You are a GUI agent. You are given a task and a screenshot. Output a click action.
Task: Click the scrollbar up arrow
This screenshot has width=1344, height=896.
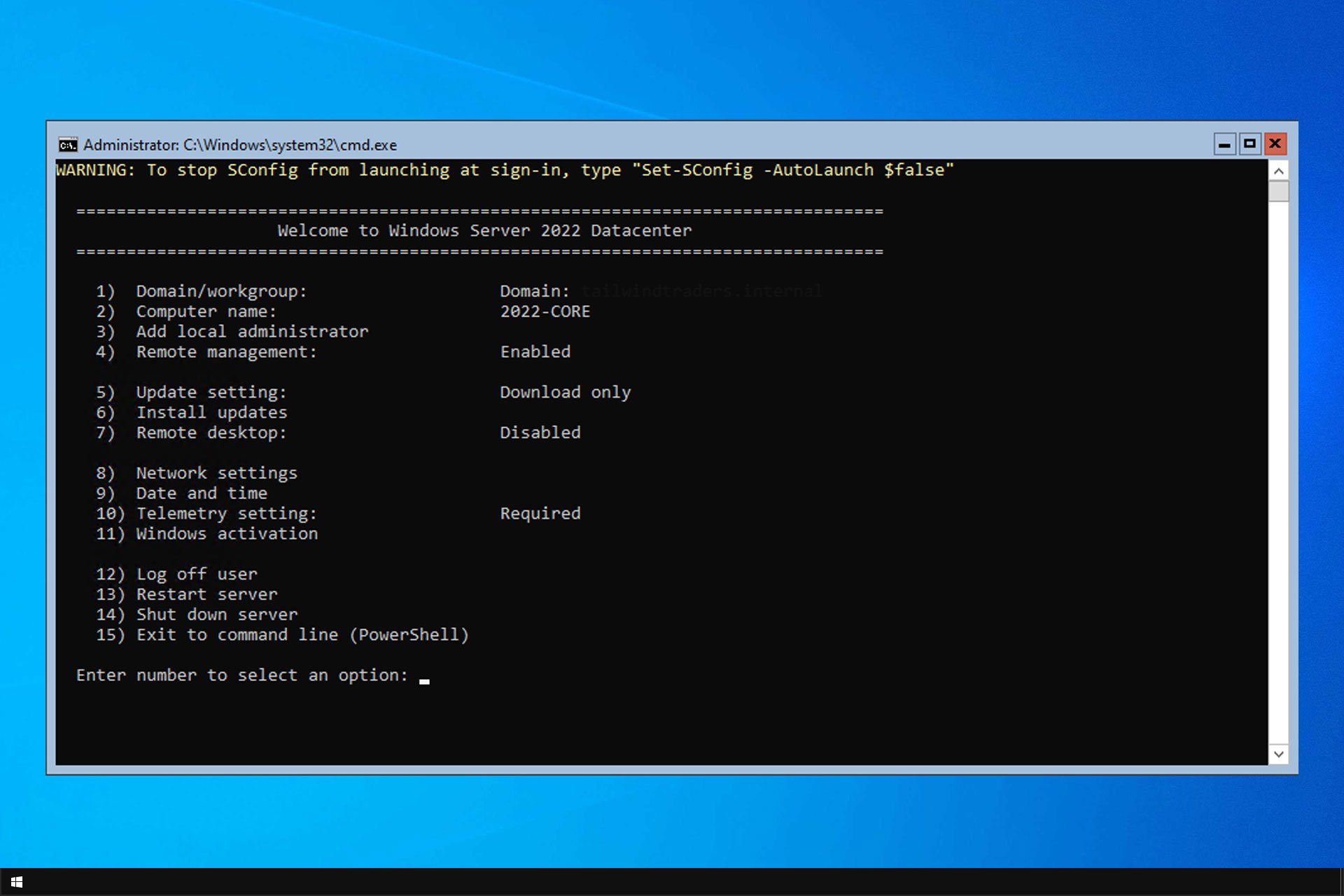1278,171
